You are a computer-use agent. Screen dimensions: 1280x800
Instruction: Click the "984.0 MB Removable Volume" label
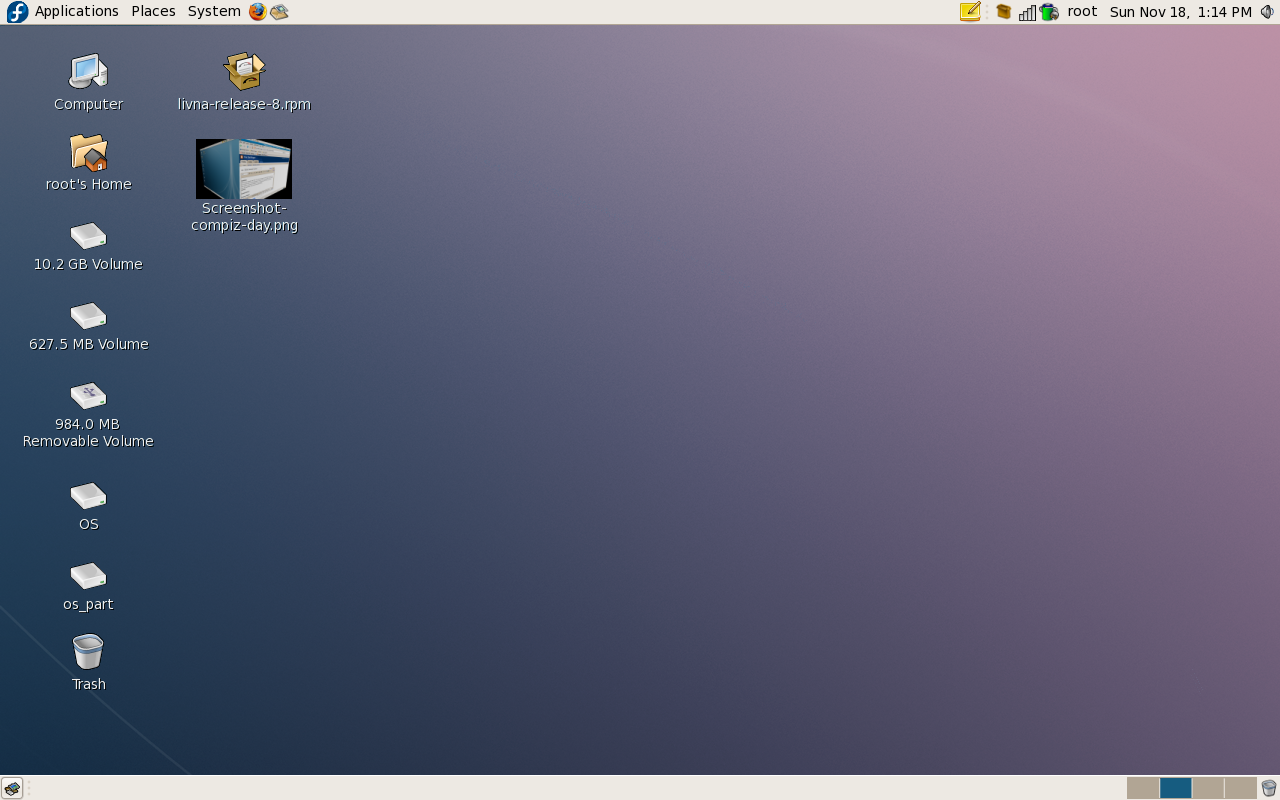[88, 433]
